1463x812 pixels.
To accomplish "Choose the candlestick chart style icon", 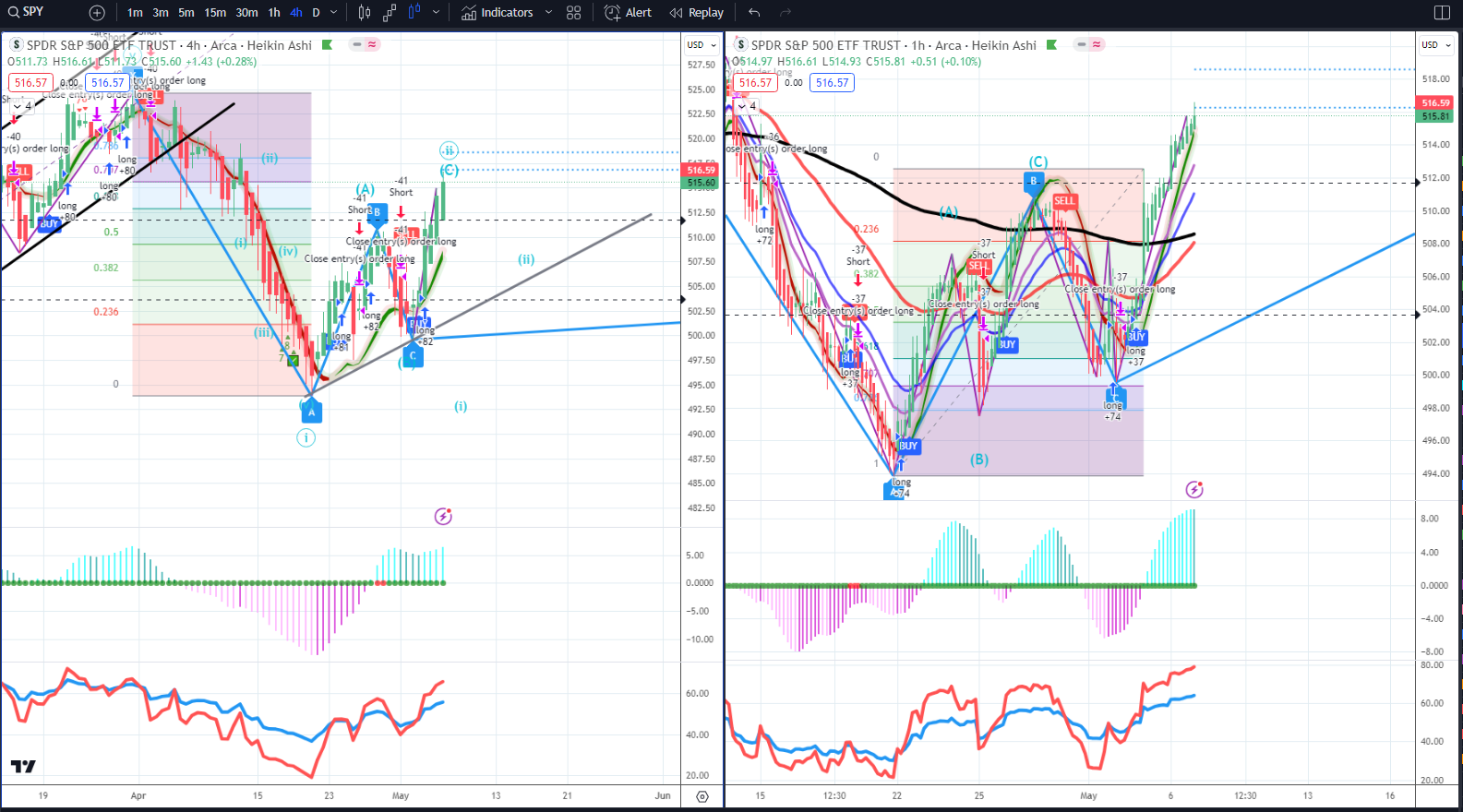I will [x=365, y=13].
